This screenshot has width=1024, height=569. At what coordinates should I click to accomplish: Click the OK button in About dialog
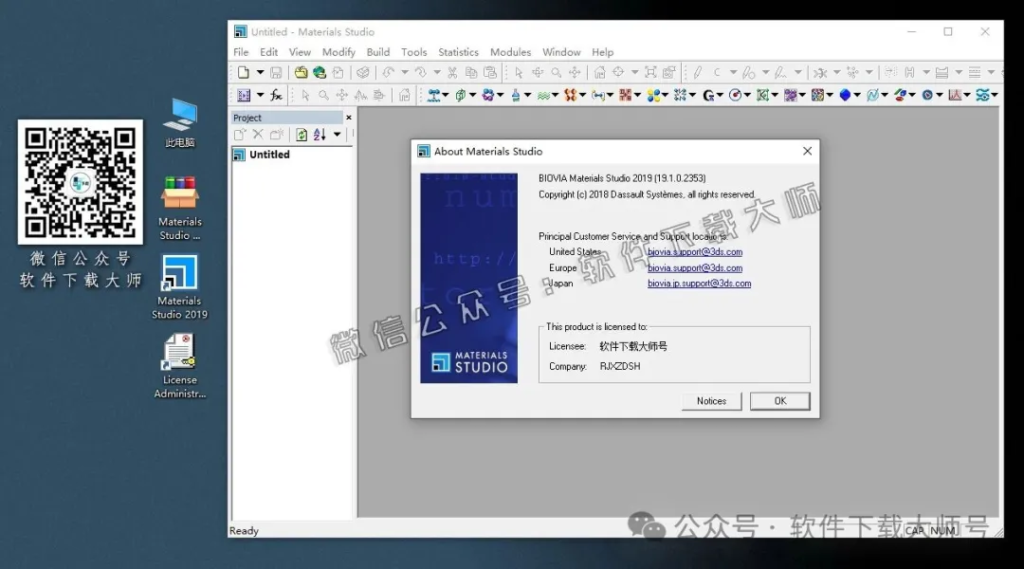(x=780, y=401)
